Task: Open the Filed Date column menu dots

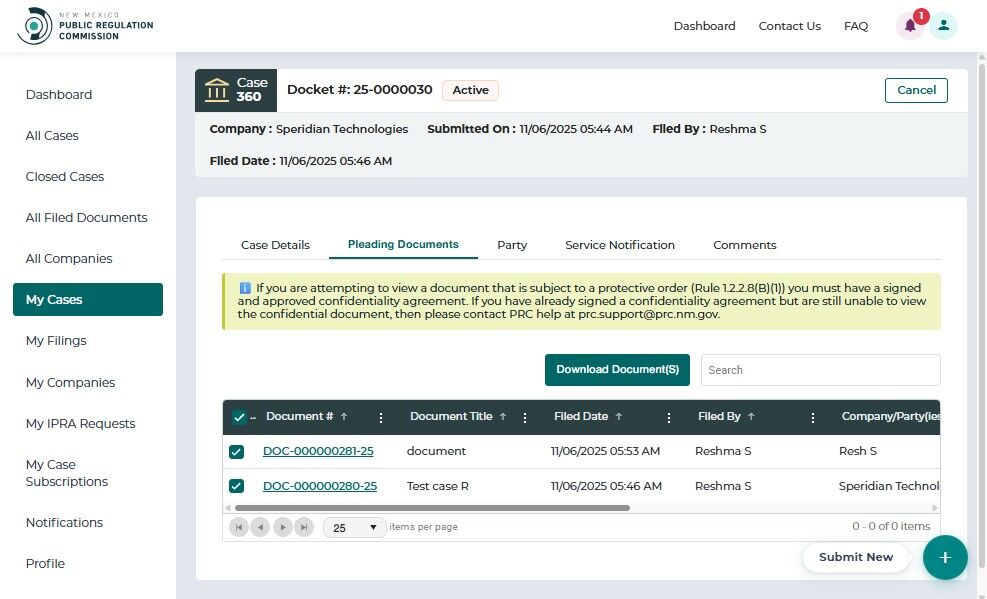Action: 668,417
